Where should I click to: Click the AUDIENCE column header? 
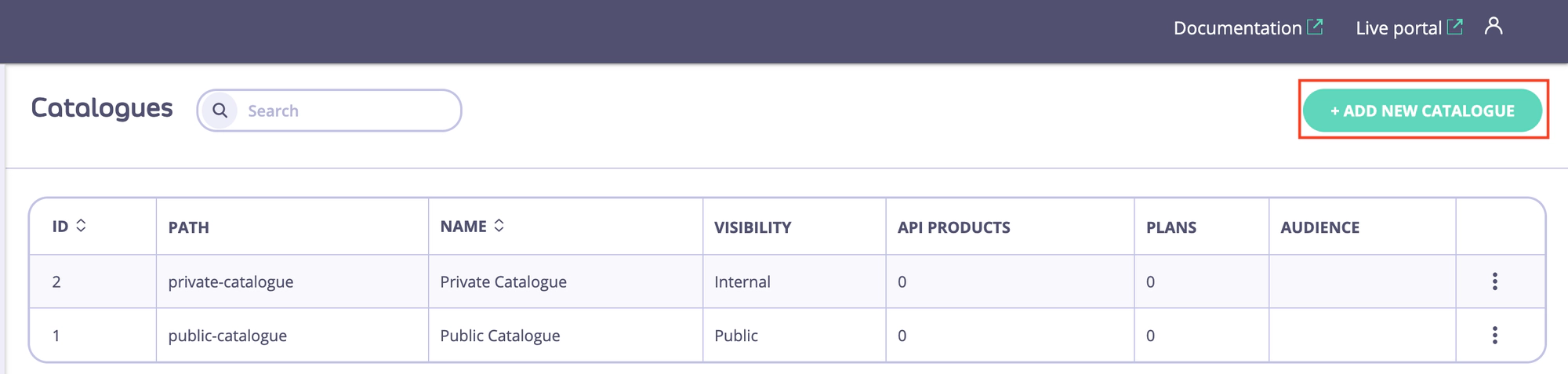[x=1320, y=227]
